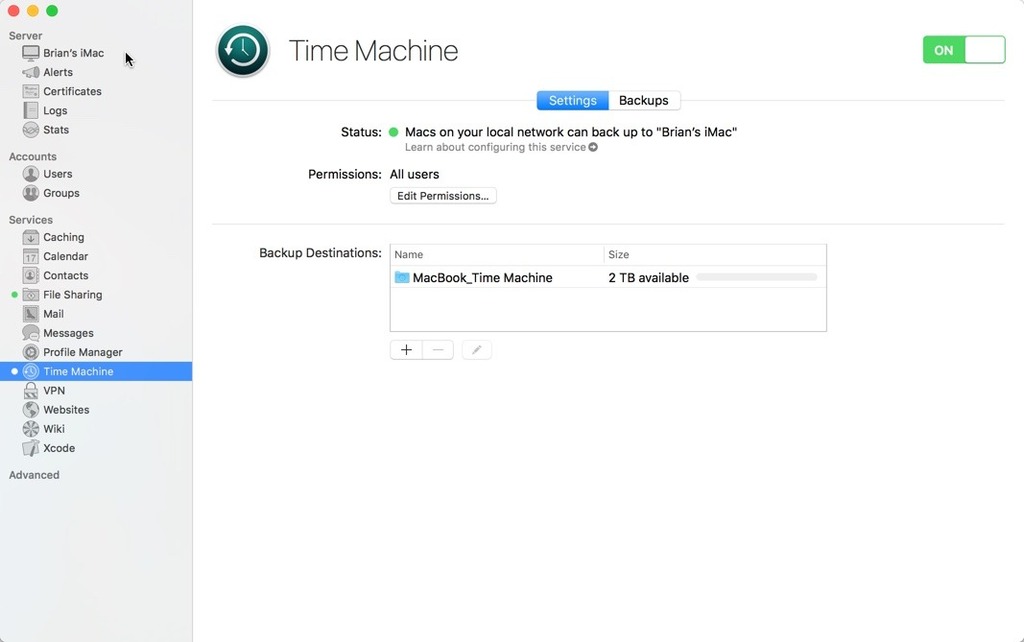Turn off the Time Machine ON switch

point(964,50)
